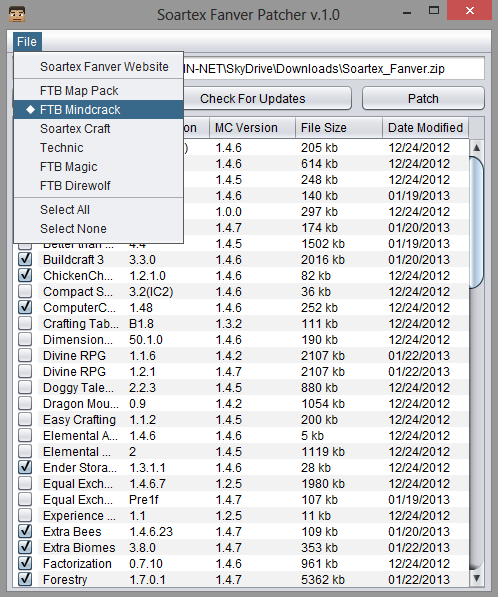
Task: Click Easy Crafting mod name
Action: [79, 420]
